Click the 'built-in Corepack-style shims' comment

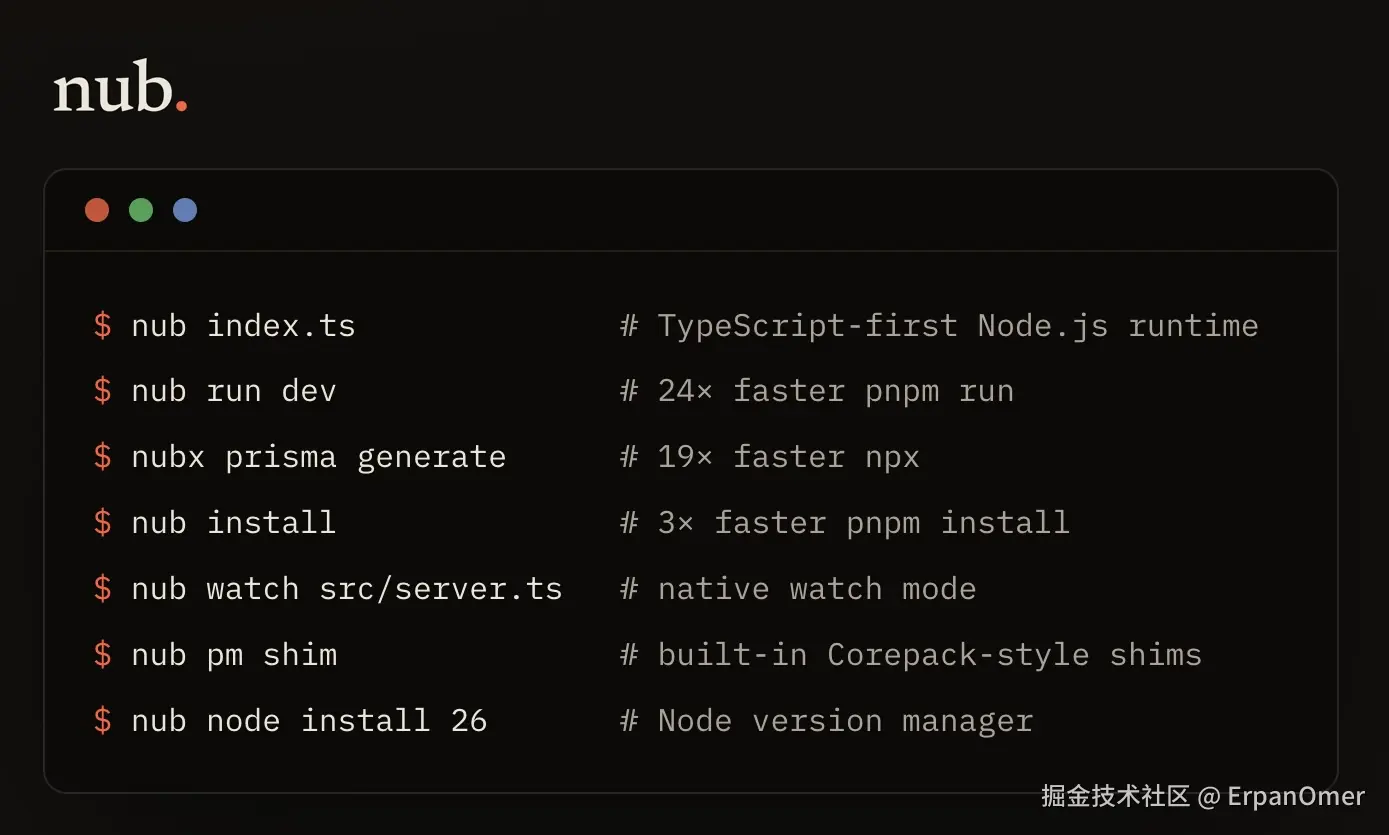930,655
